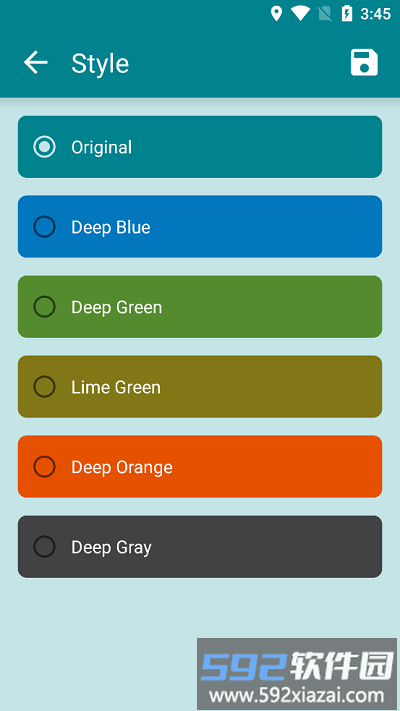Tap the Deep Gray label text
Viewport: 400px width, 711px height.
111,547
